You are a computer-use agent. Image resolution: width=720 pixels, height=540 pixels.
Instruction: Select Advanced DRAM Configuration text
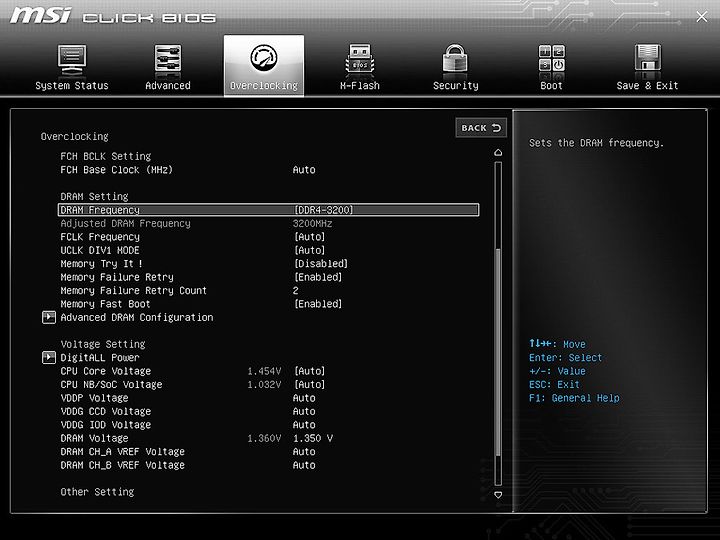click(x=136, y=317)
